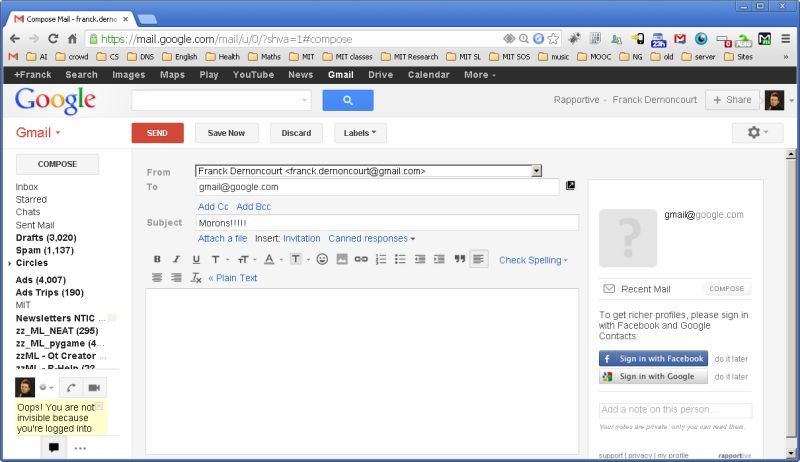Click the To recipient field
Image resolution: width=800 pixels, height=462 pixels.
[377, 187]
